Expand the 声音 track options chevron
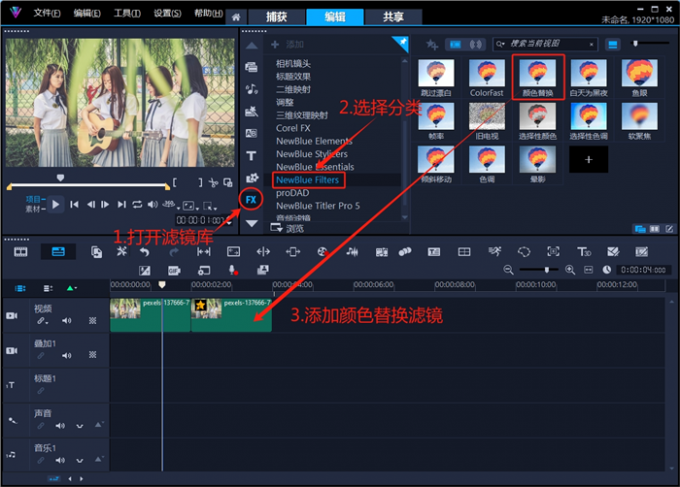 tap(80, 426)
